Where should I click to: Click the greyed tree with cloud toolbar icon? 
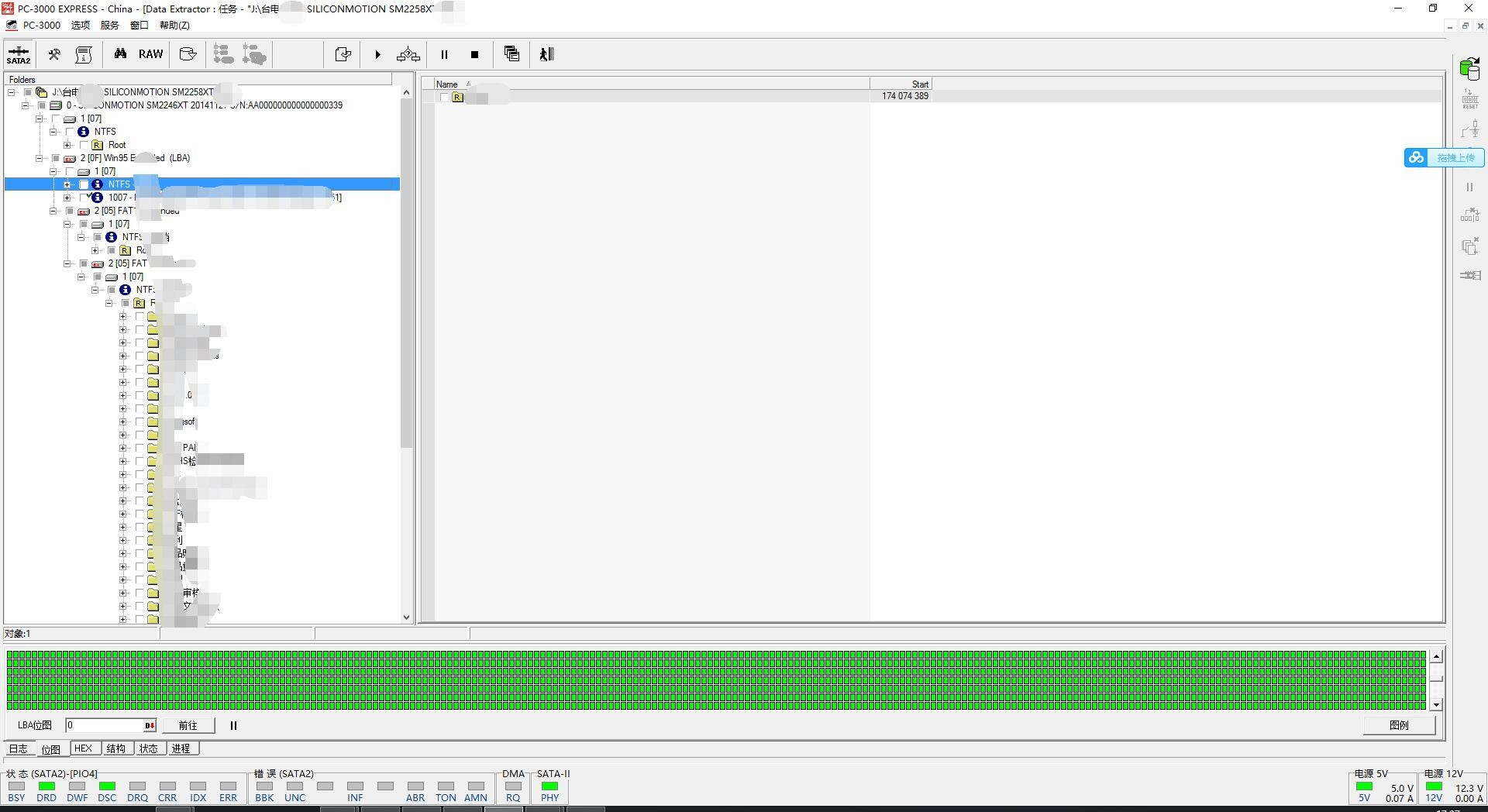[254, 54]
